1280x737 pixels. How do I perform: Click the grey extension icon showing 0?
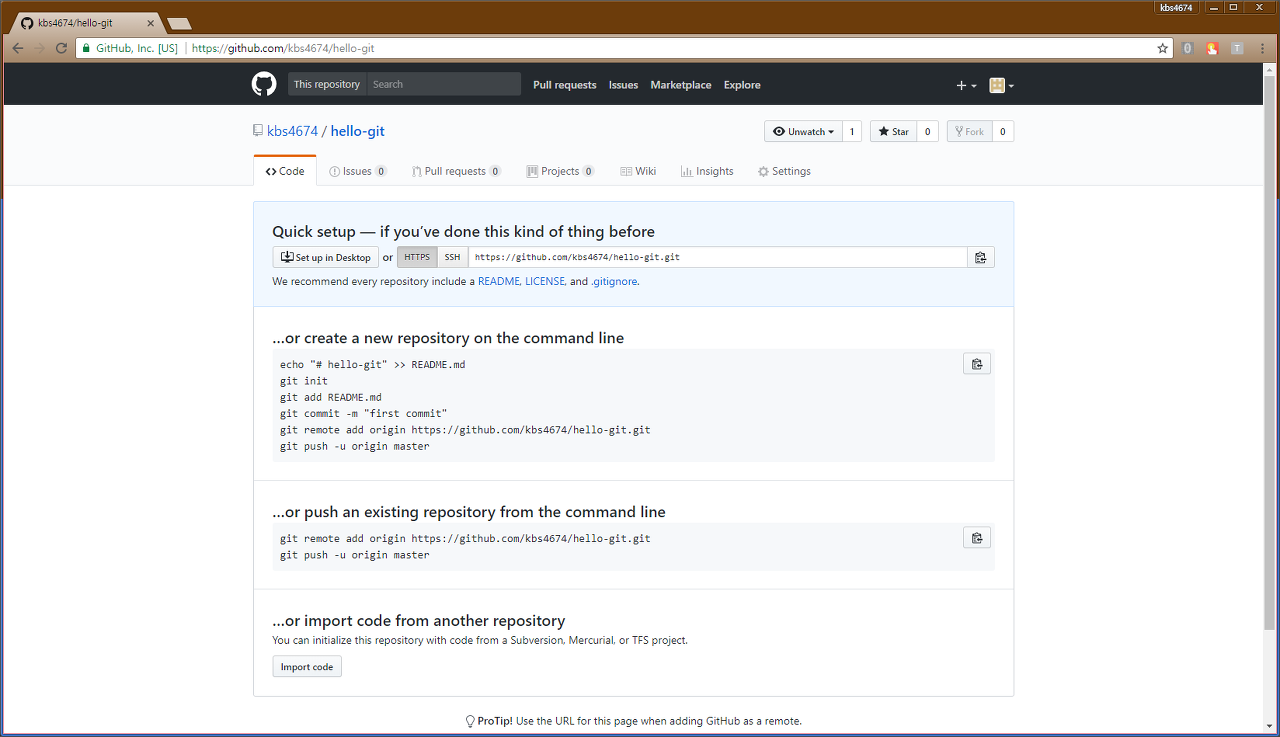click(x=1187, y=48)
